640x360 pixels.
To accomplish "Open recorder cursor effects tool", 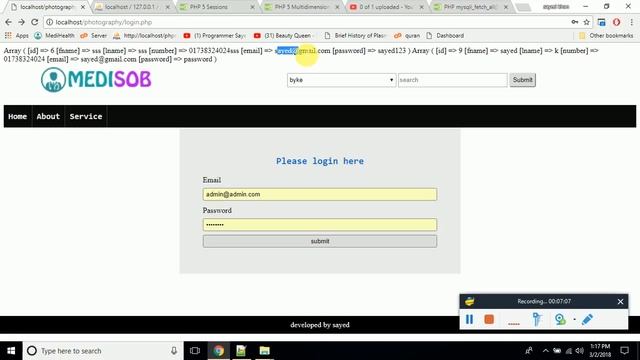I will click(x=537, y=319).
